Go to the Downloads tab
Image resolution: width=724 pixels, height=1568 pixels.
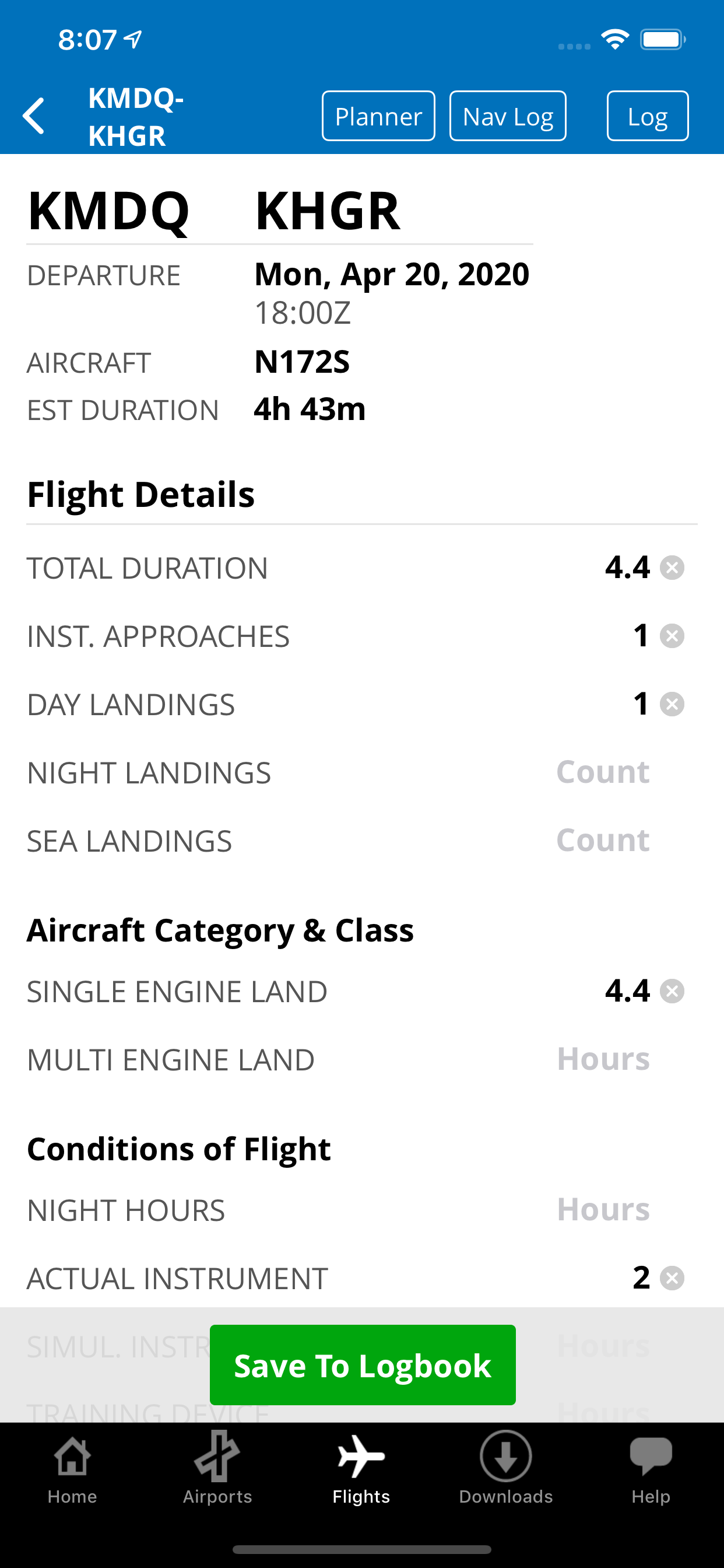point(505,1468)
